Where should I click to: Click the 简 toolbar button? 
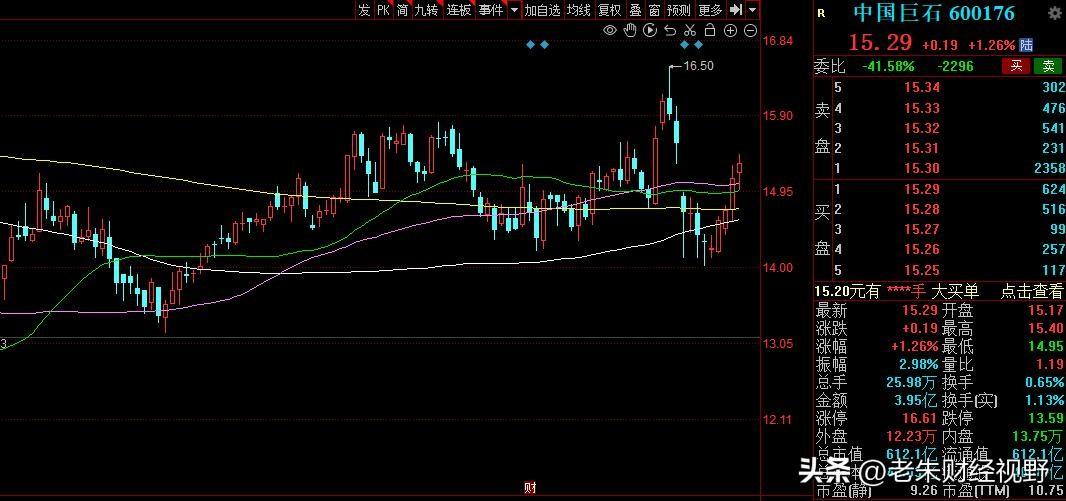coord(402,10)
